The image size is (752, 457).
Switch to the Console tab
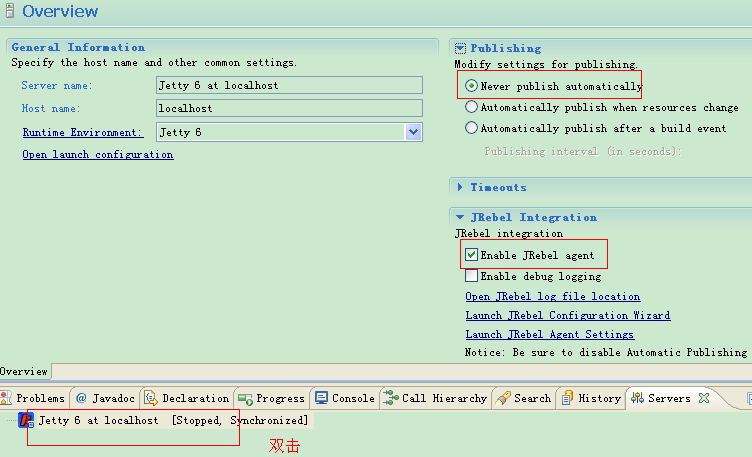pyautogui.click(x=345, y=398)
